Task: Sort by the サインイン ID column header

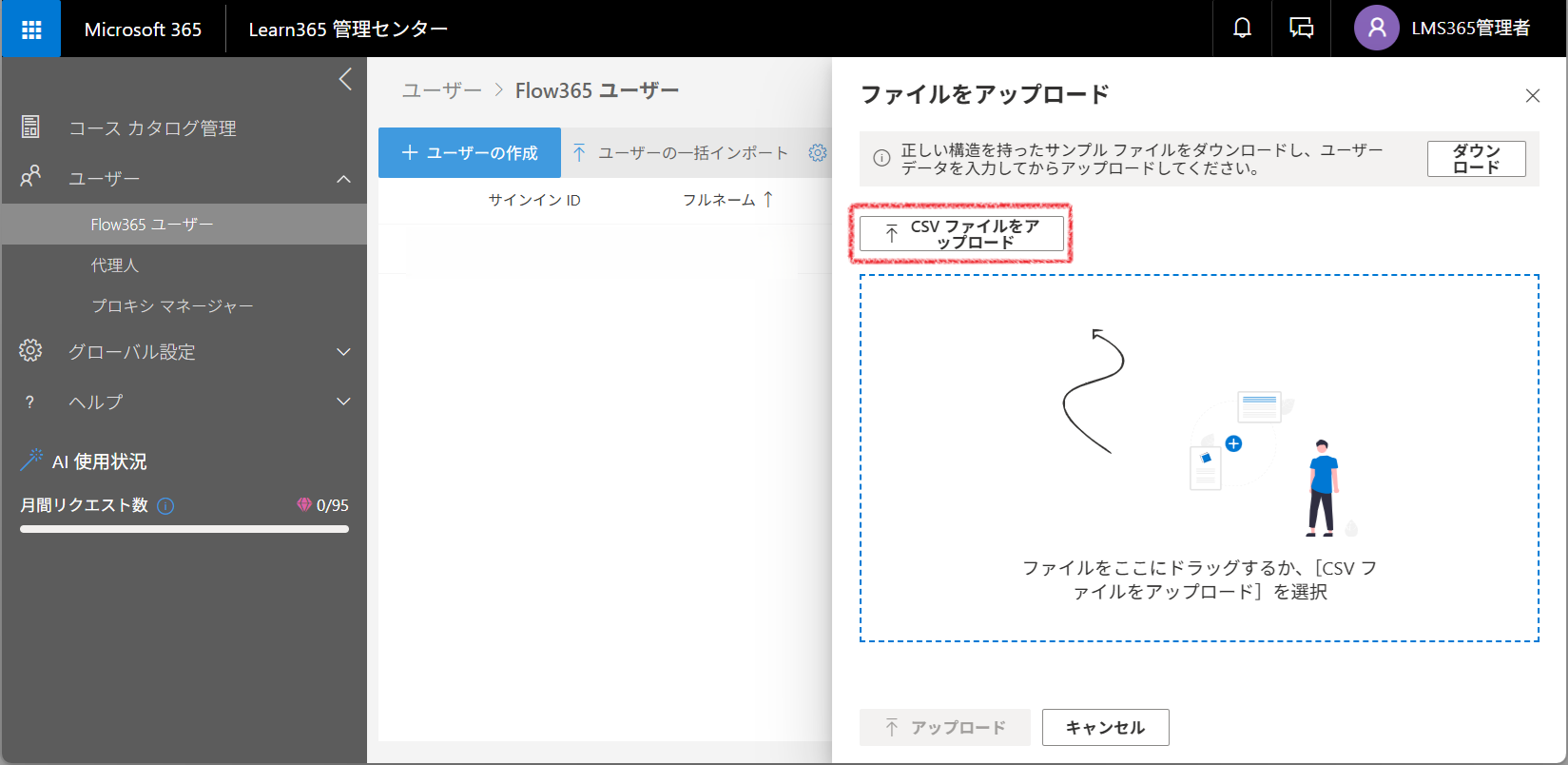Action: [534, 200]
